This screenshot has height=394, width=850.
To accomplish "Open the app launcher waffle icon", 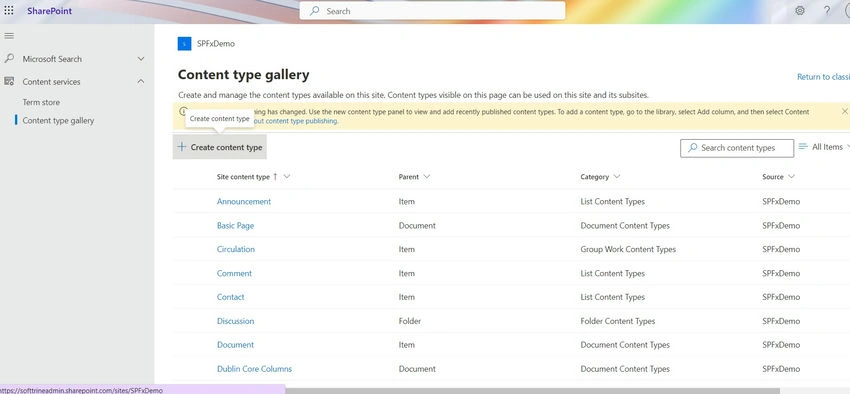I will 9,11.
